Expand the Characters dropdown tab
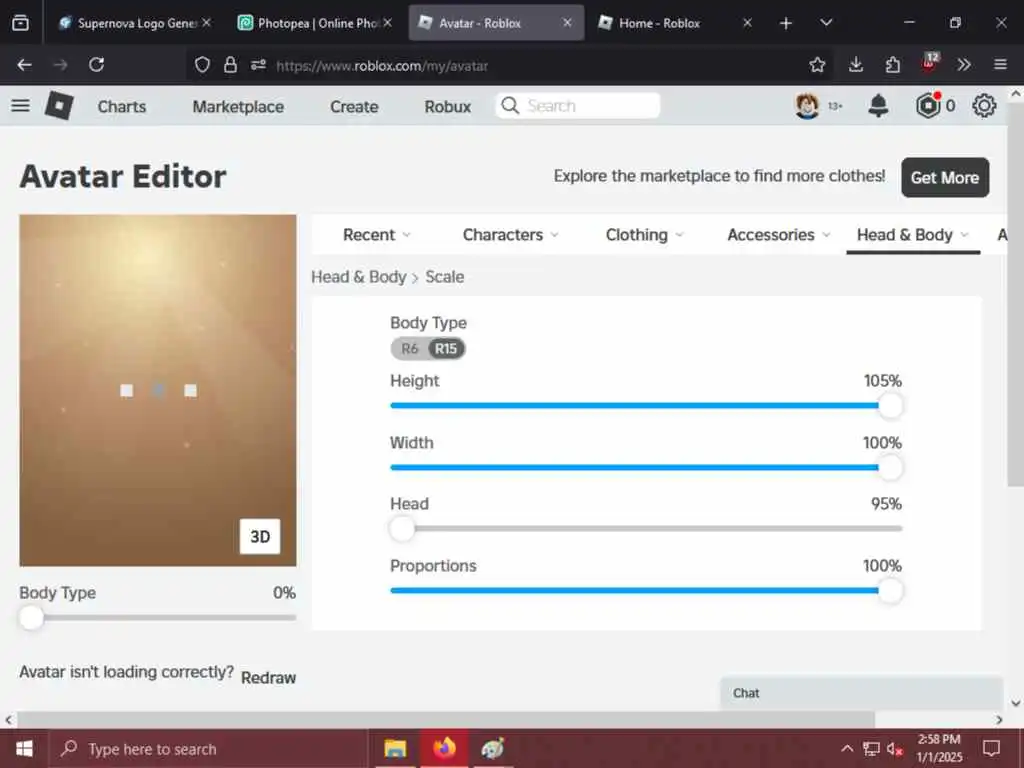The image size is (1024, 768). [x=511, y=234]
